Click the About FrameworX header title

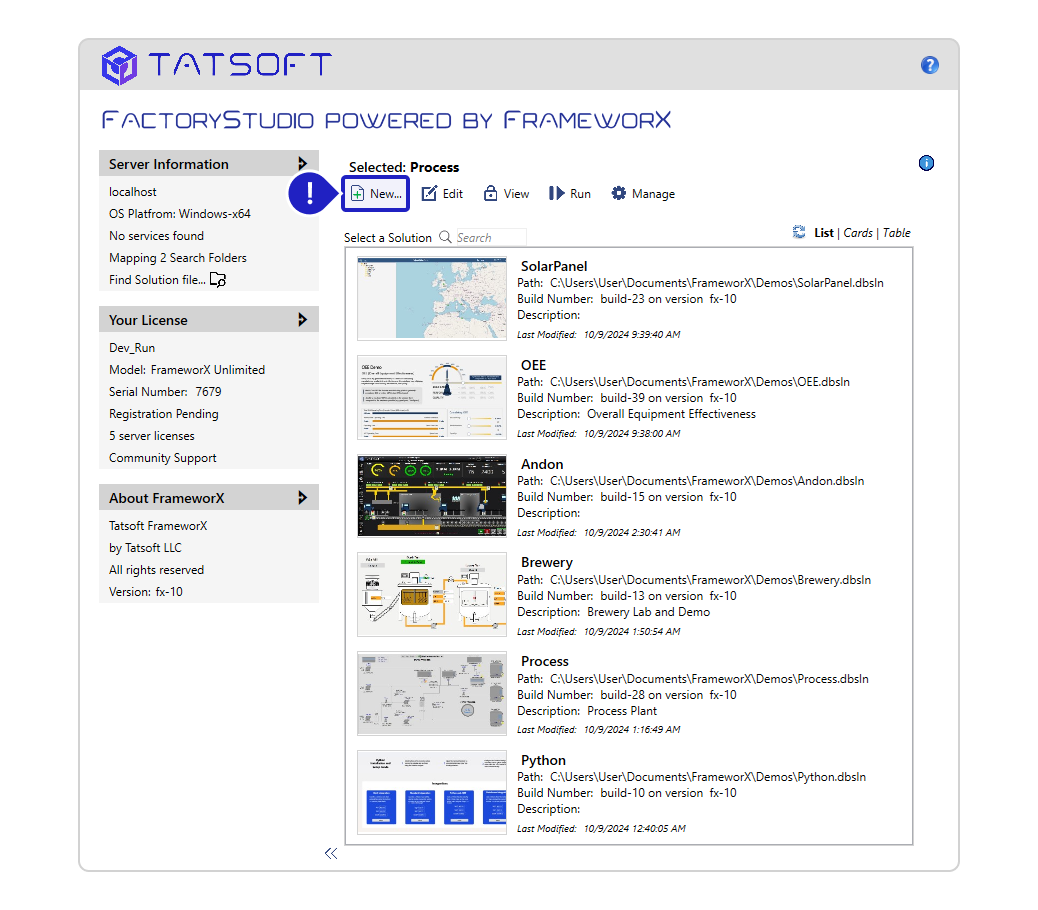pyautogui.click(x=167, y=498)
